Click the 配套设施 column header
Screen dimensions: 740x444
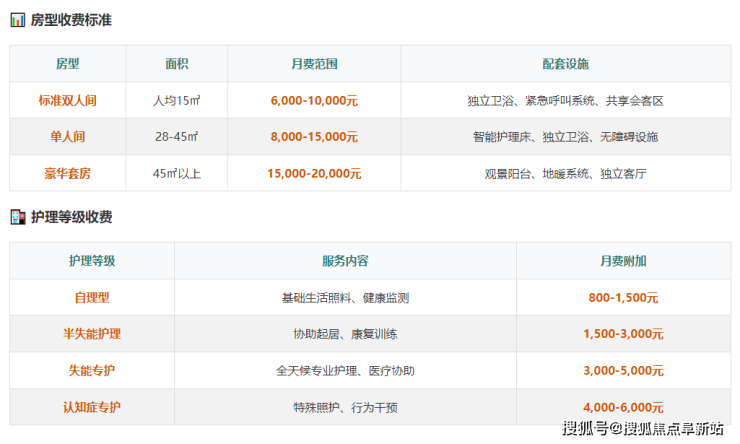click(x=566, y=64)
